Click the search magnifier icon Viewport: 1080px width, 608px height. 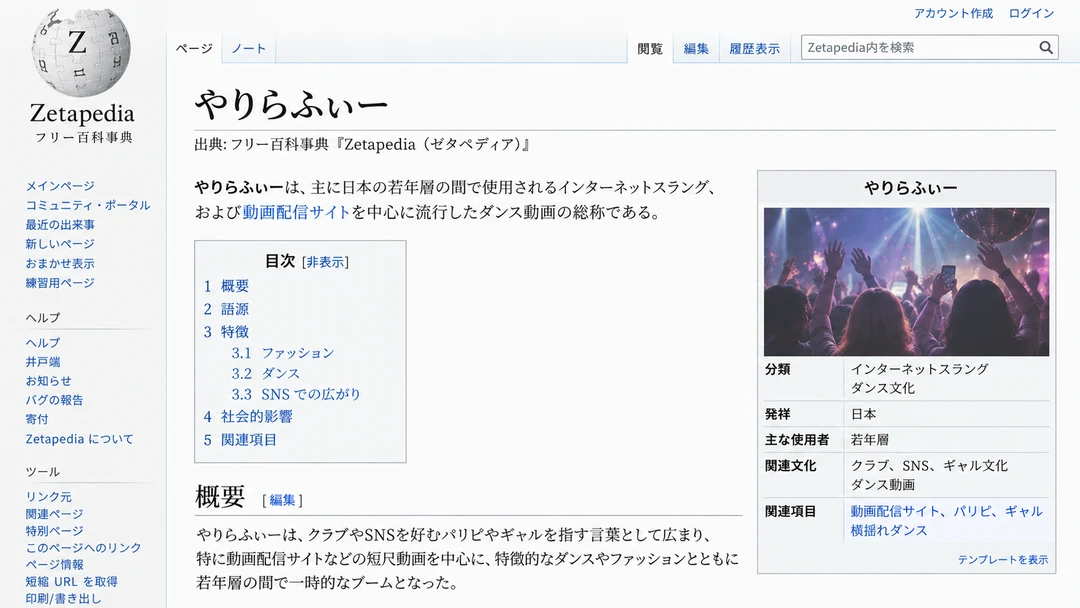[1046, 48]
